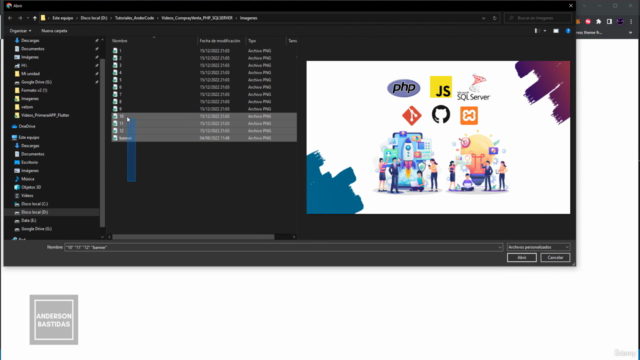
Task: Click the 'Buscar en Imagenes' search field
Action: pos(538,18)
